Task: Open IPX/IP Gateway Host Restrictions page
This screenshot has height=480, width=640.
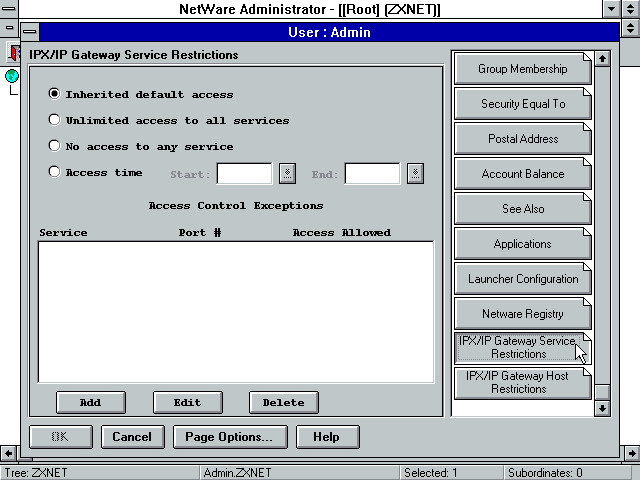Action: pos(522,383)
